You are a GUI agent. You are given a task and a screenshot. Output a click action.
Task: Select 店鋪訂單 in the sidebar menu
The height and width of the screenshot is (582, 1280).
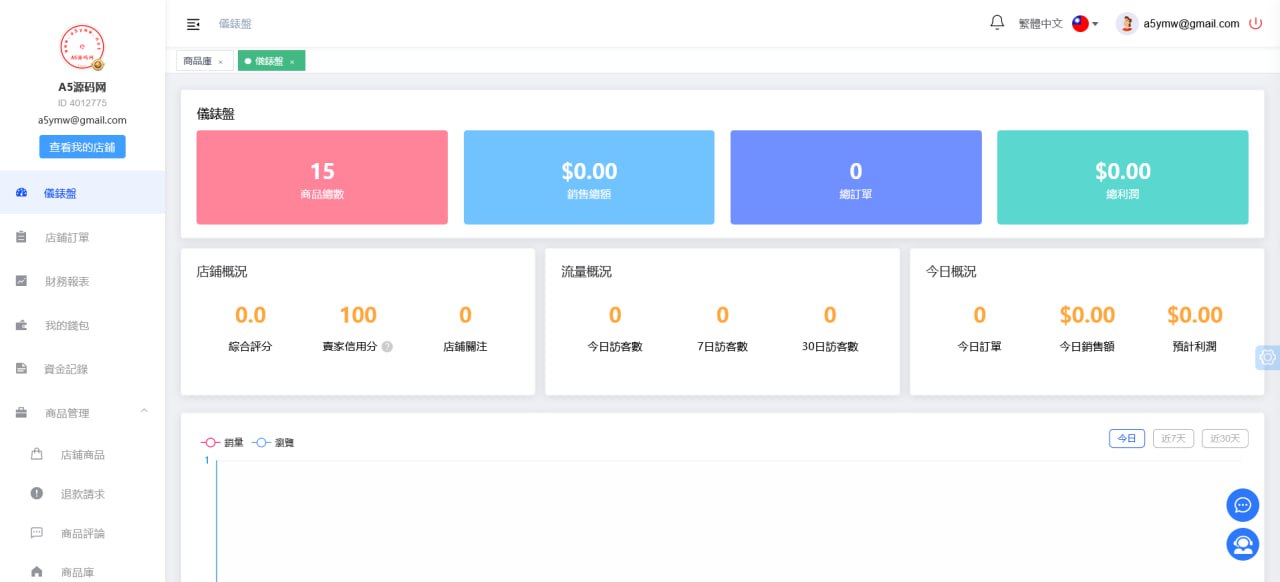coord(67,237)
